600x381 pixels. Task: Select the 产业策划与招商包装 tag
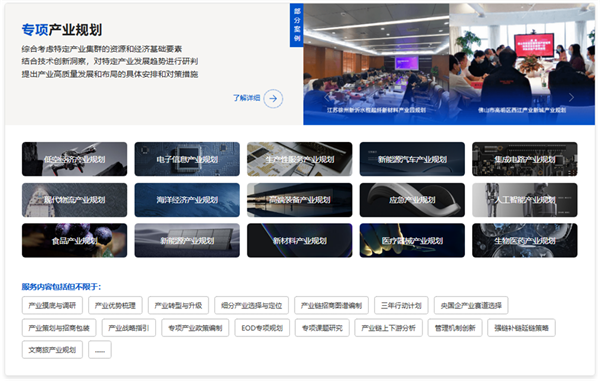pyautogui.click(x=59, y=328)
